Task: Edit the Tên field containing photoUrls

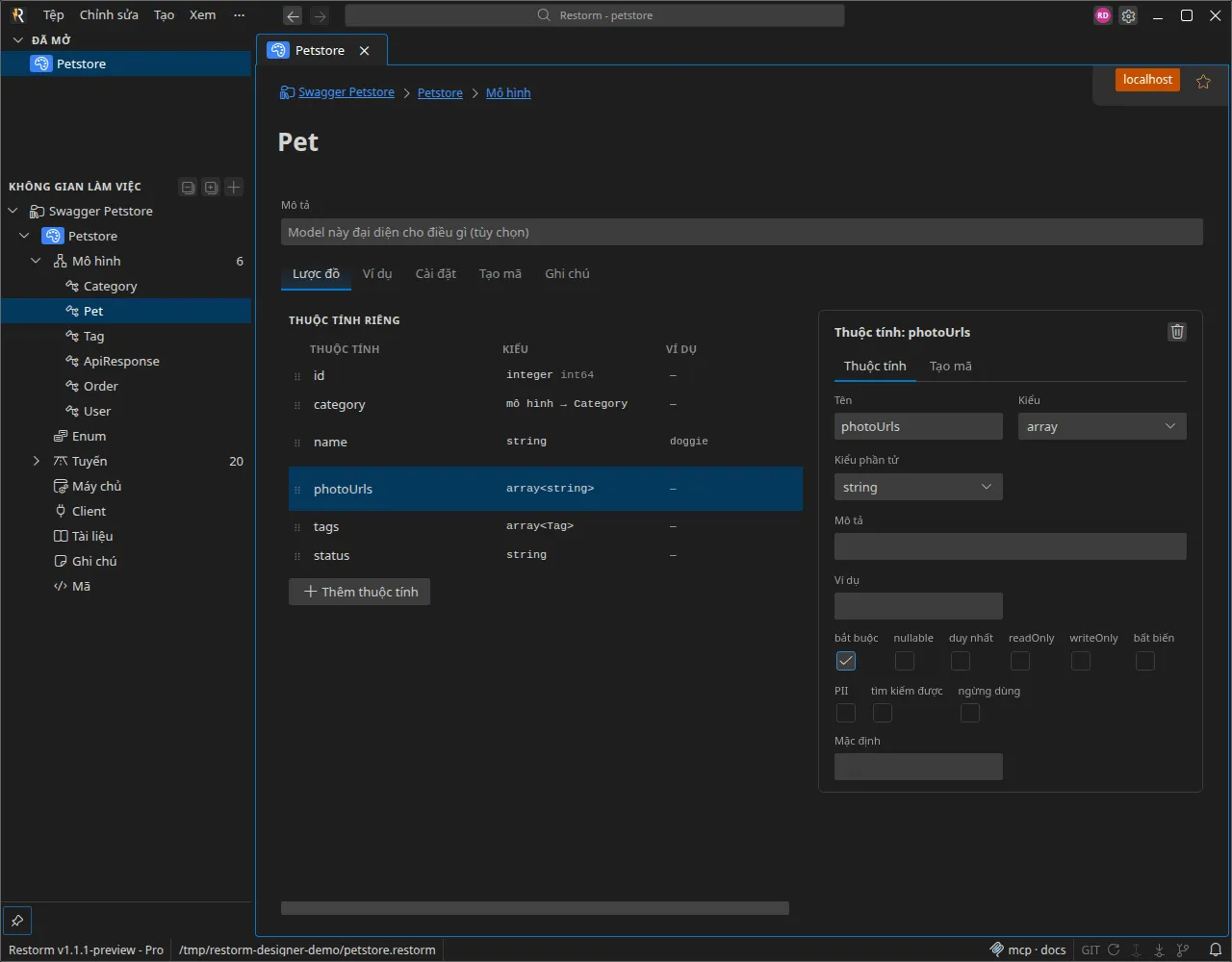Action: [918, 426]
